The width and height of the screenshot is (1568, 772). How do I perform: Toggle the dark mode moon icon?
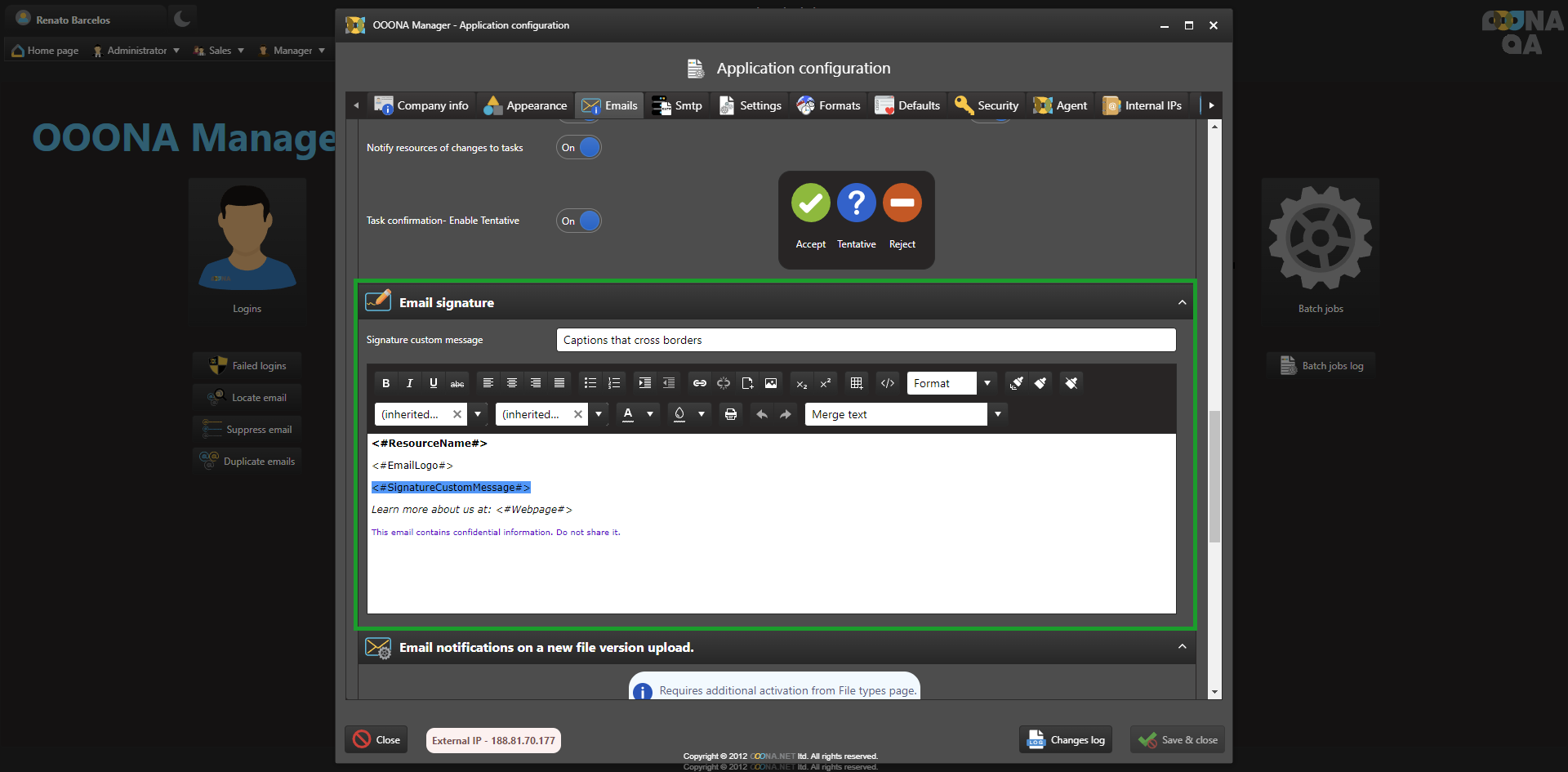[x=182, y=19]
